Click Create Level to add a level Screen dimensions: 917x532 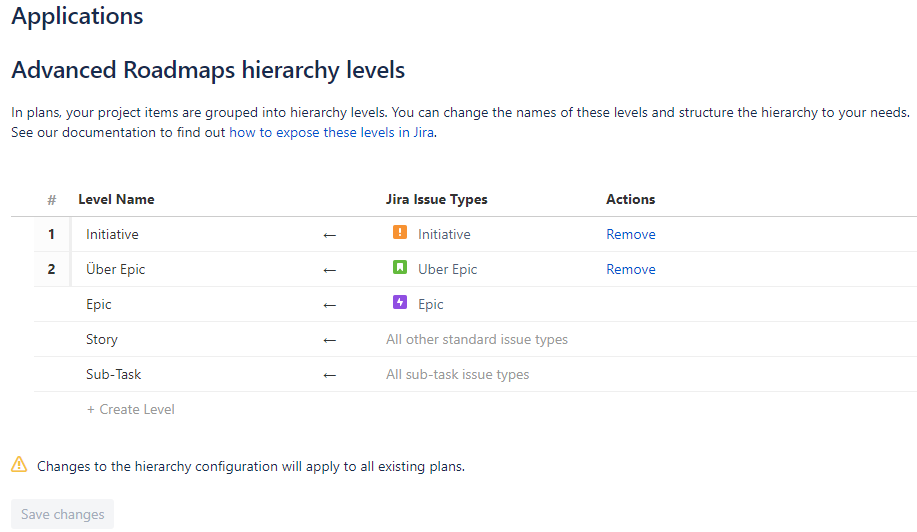pyautogui.click(x=131, y=409)
